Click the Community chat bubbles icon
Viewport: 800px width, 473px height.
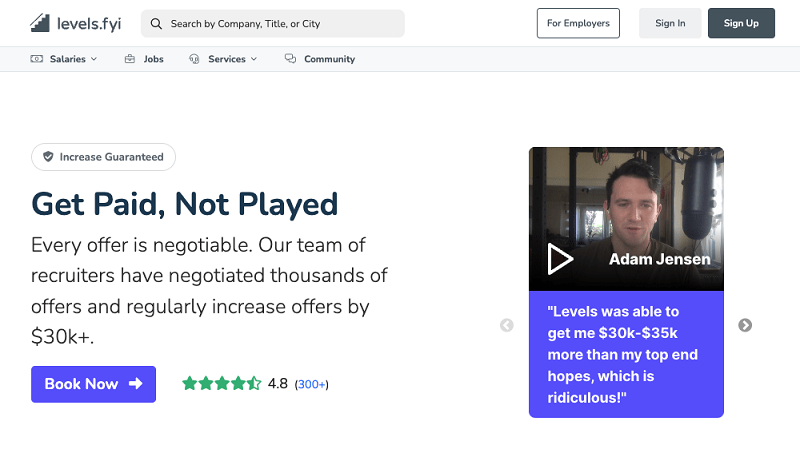pyautogui.click(x=290, y=58)
